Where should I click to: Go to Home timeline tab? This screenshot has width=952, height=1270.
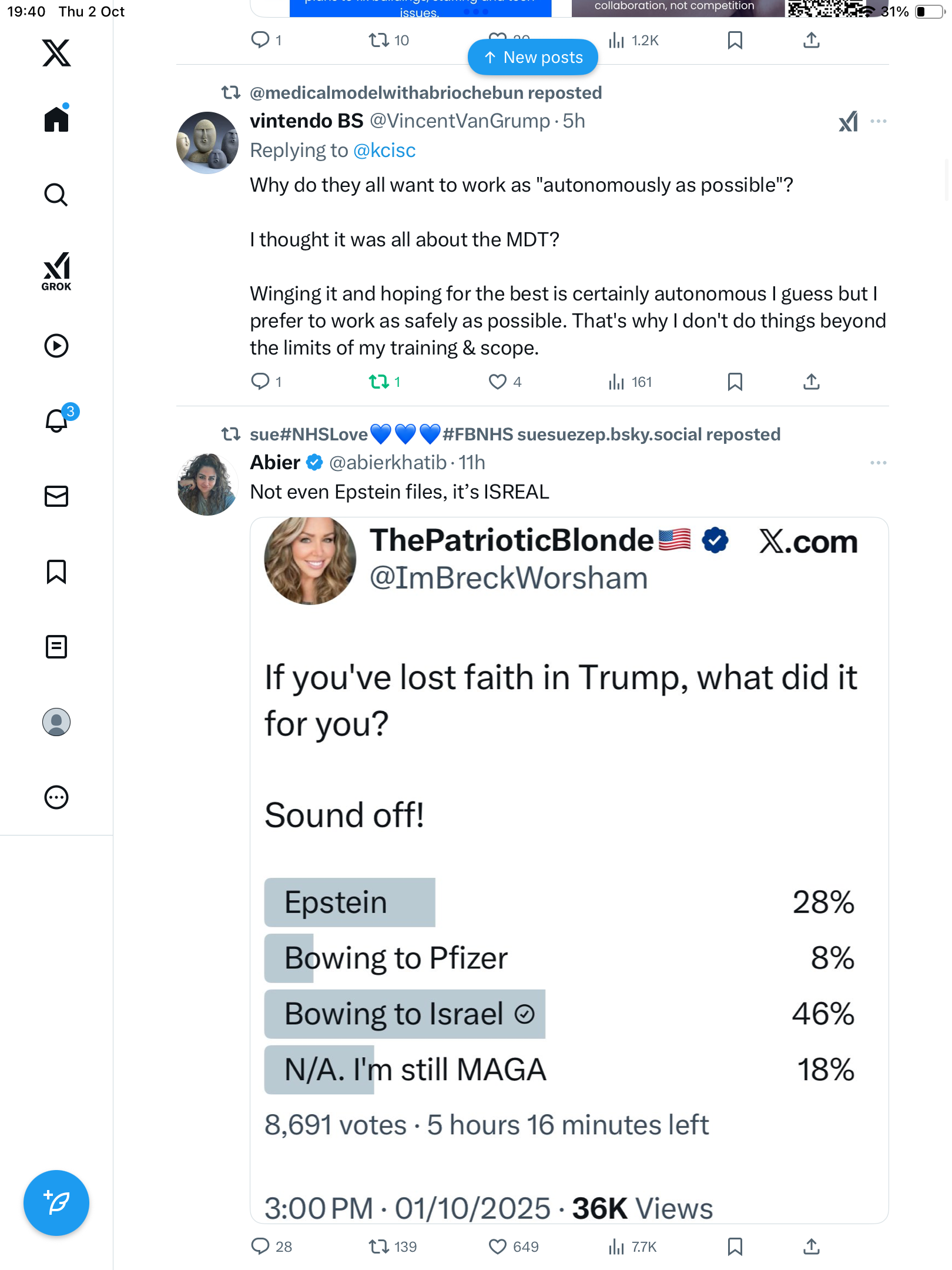pos(56,120)
